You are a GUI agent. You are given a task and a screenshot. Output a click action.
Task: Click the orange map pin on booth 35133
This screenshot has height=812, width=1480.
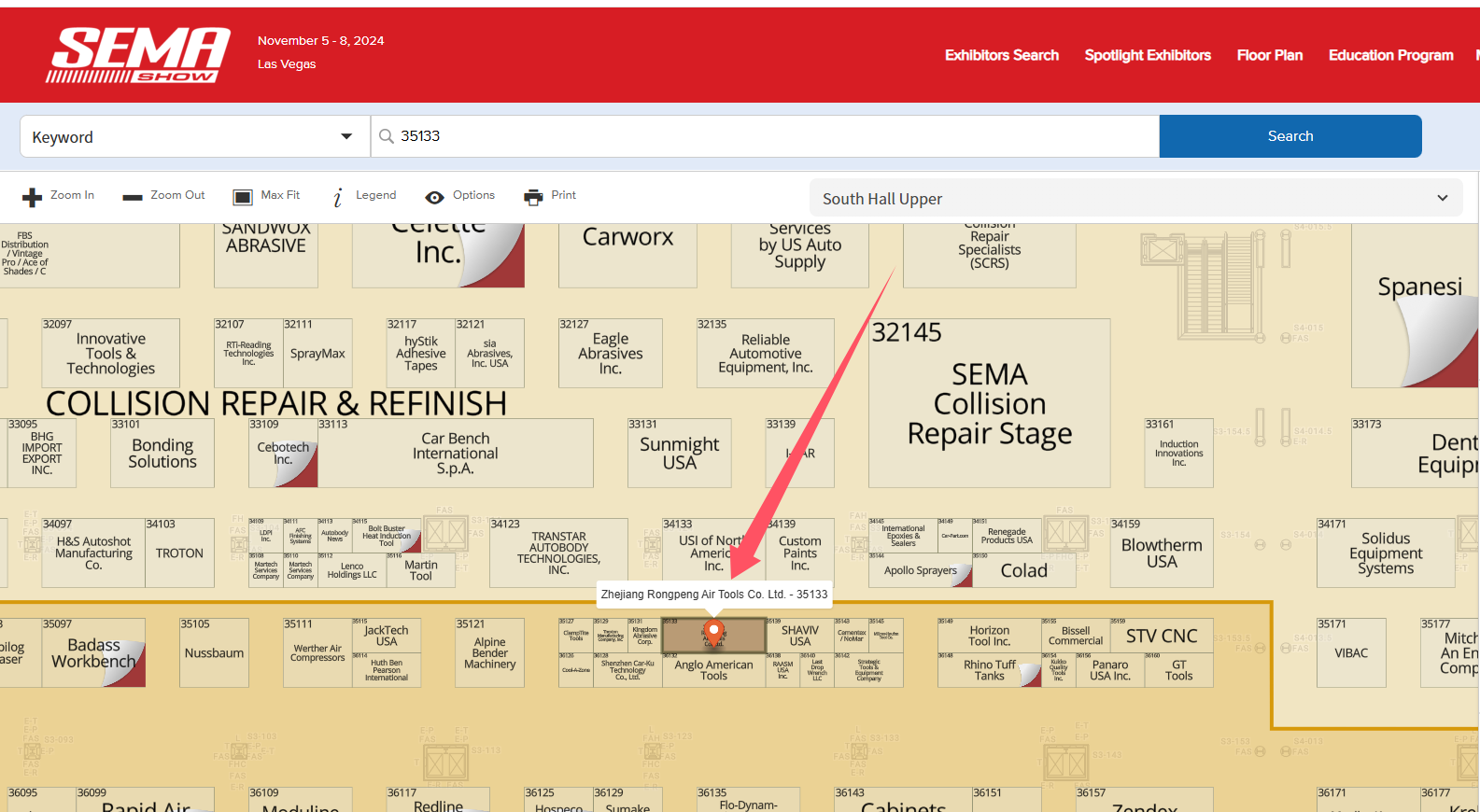(x=713, y=632)
